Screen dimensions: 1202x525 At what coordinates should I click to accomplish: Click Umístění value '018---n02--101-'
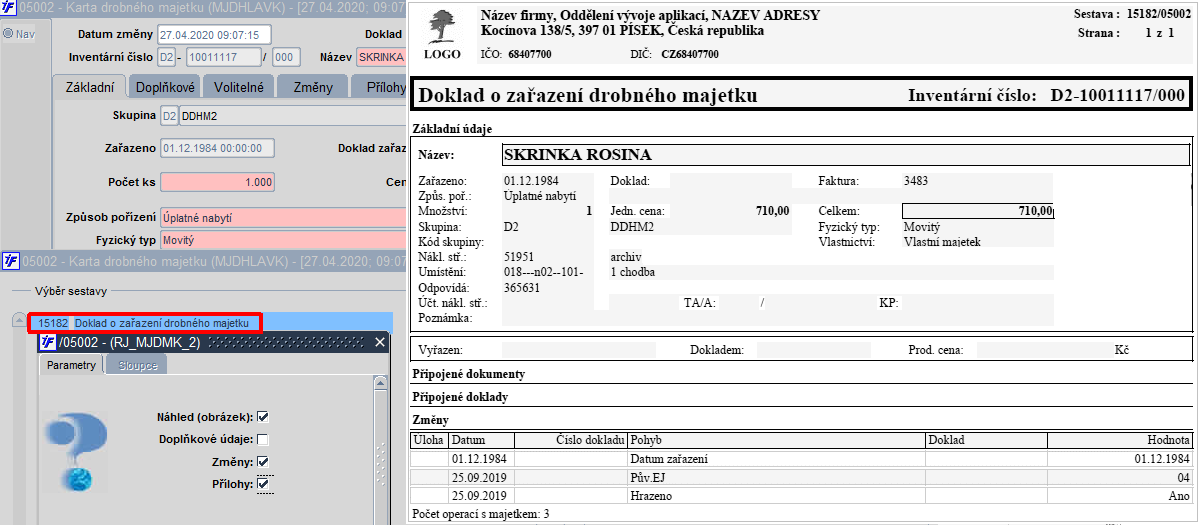[x=544, y=272]
